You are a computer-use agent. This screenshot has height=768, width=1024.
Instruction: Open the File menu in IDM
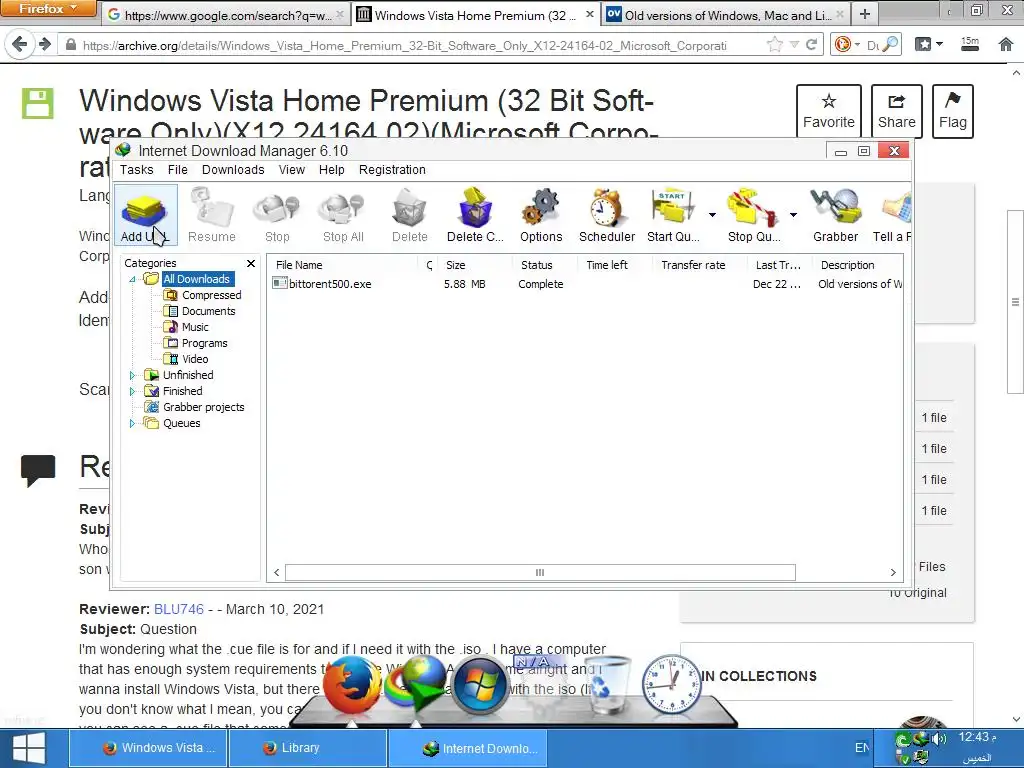click(177, 170)
